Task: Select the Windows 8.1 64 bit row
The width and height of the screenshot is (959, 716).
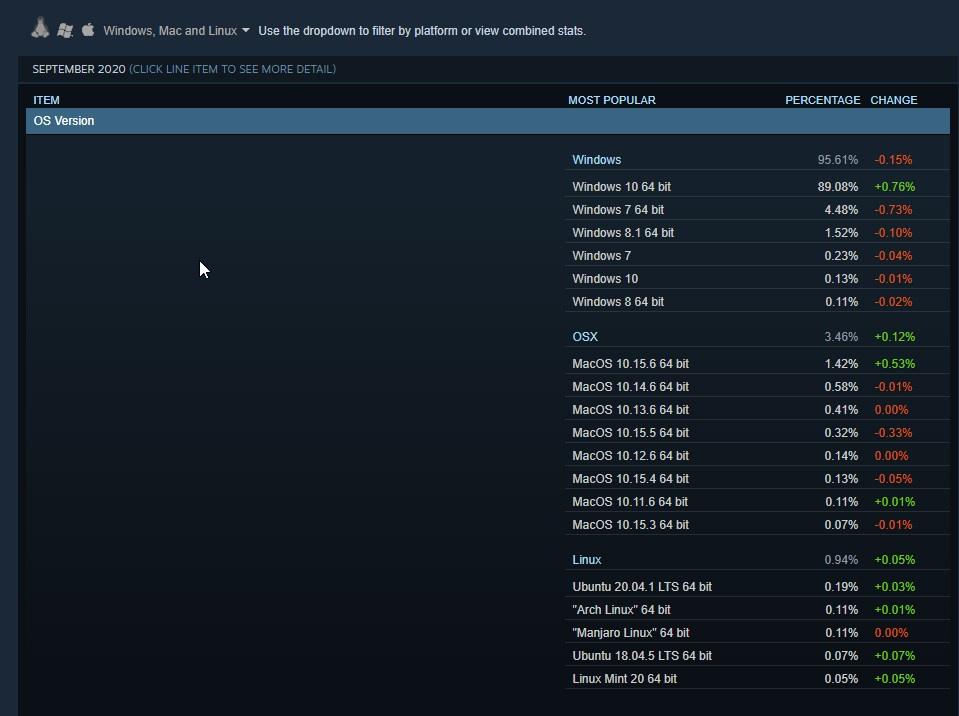Action: (x=757, y=233)
